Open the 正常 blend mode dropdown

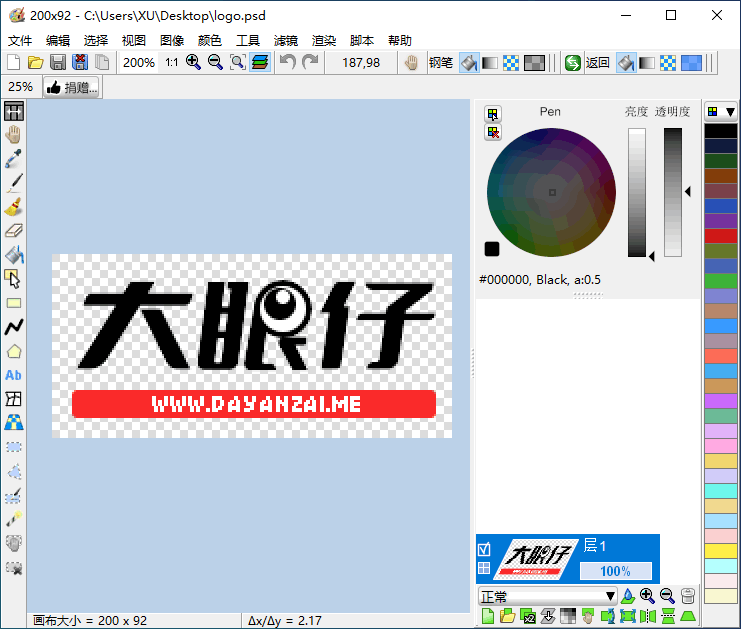547,596
